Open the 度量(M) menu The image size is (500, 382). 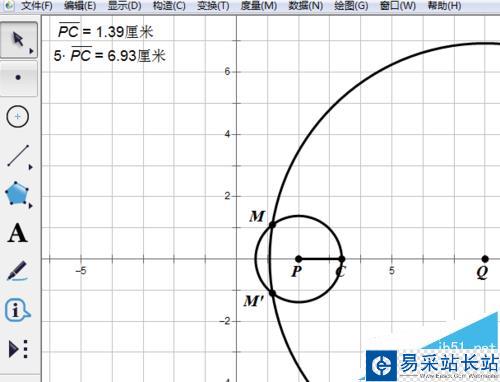point(259,6)
